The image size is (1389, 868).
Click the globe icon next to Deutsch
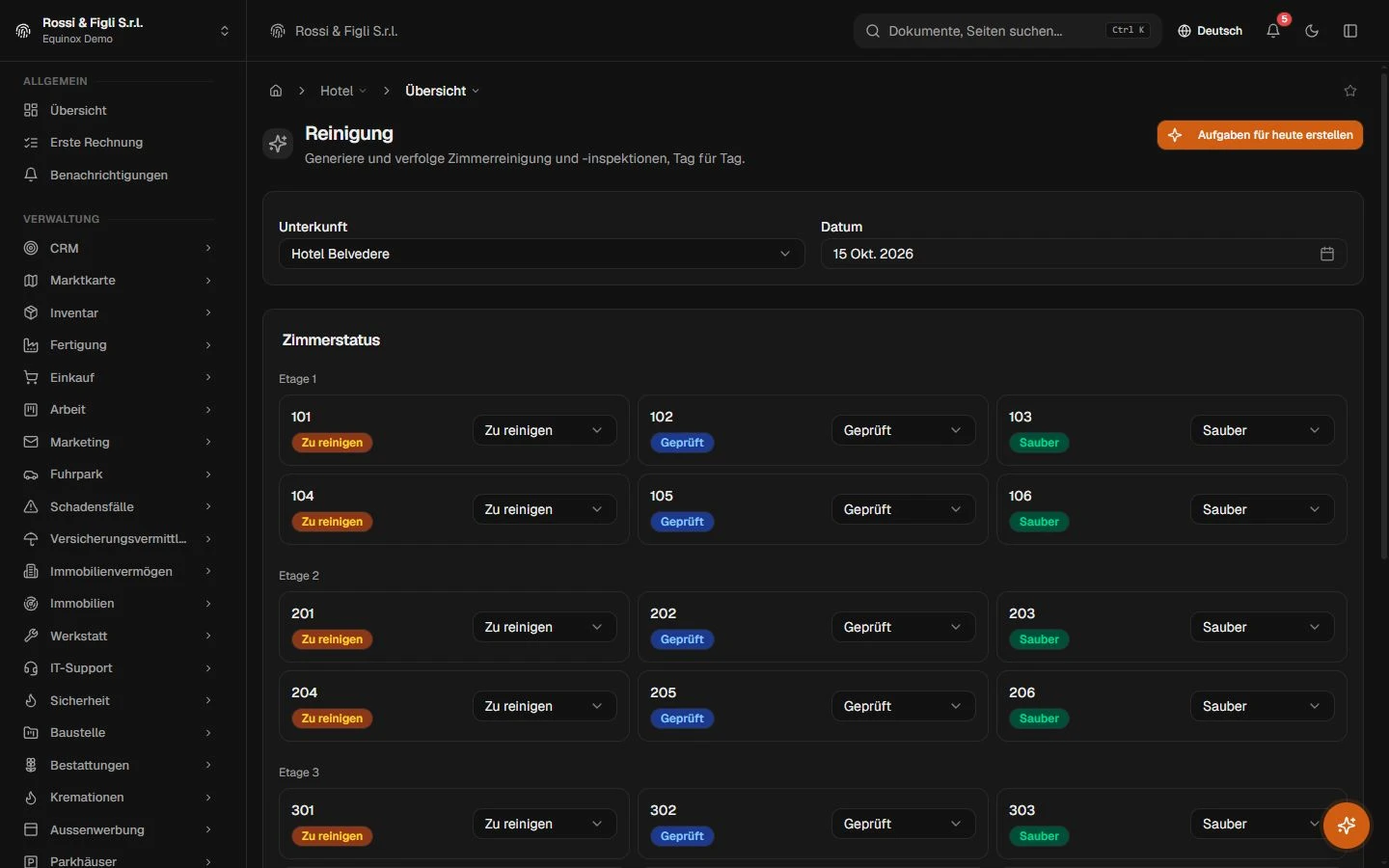pos(1185,31)
